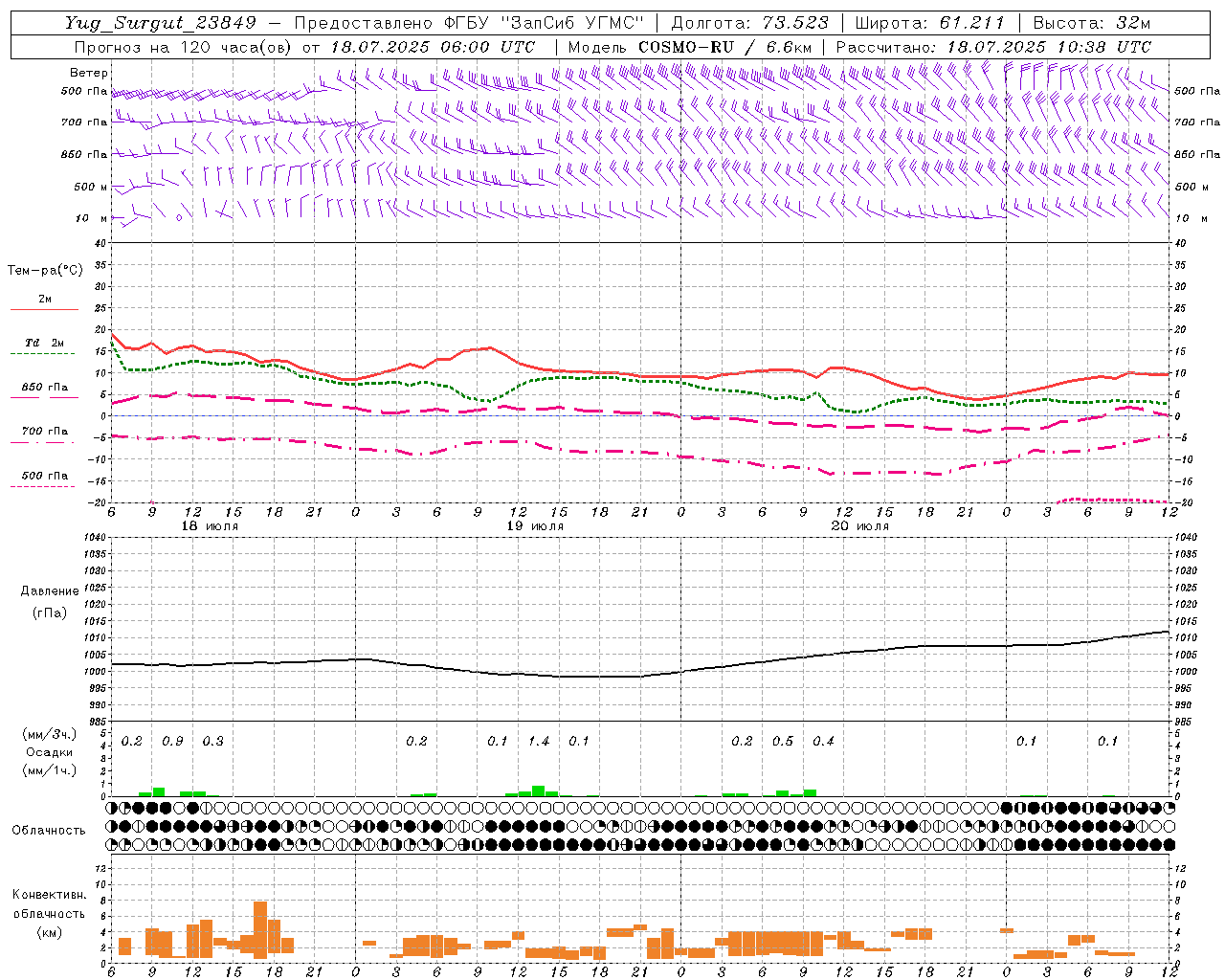1225x980 pixels.
Task: Click the '18 июля' date label
Action: (x=210, y=526)
